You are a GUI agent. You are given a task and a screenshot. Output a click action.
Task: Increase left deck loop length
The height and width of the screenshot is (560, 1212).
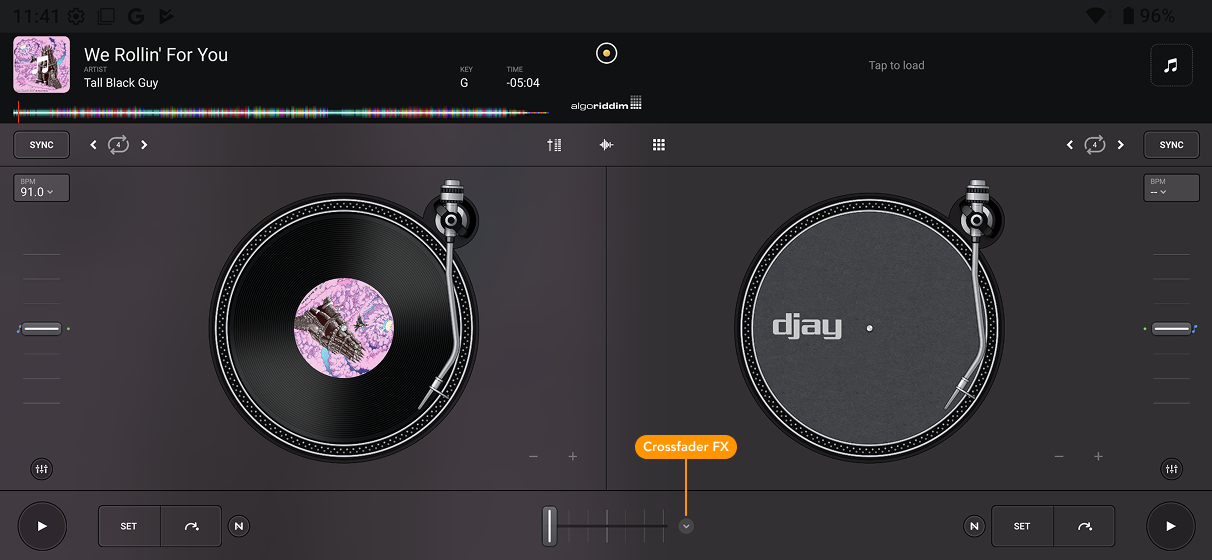144,145
